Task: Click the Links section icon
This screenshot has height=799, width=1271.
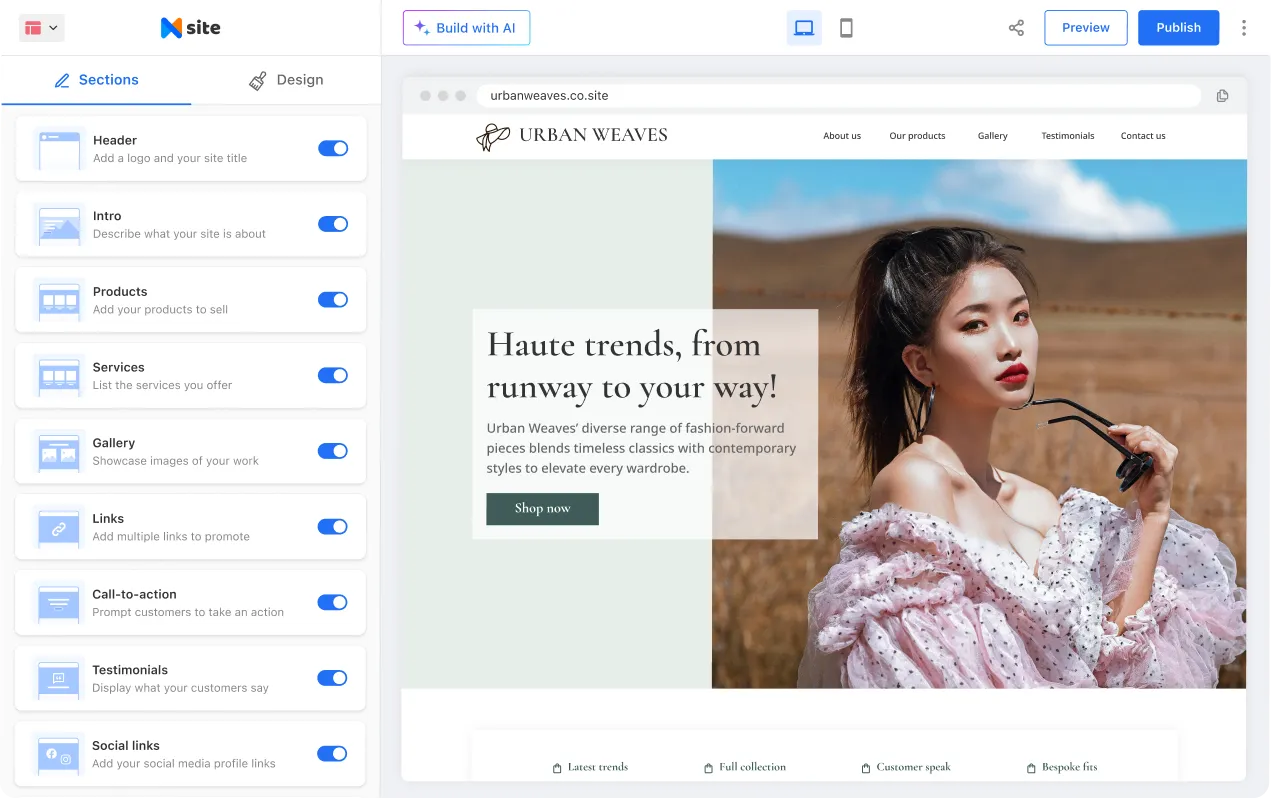Action: coord(59,527)
